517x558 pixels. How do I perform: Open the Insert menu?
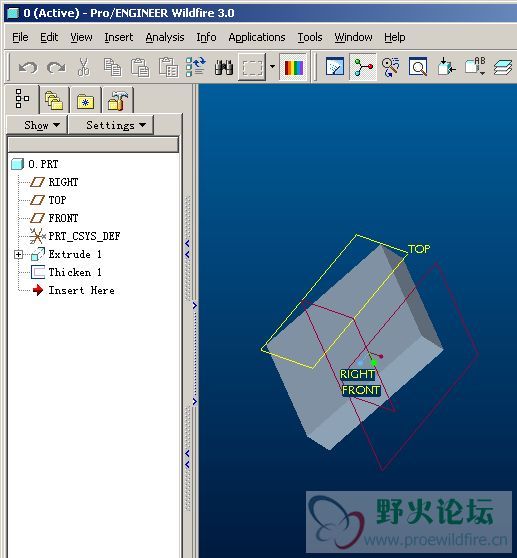coord(118,37)
